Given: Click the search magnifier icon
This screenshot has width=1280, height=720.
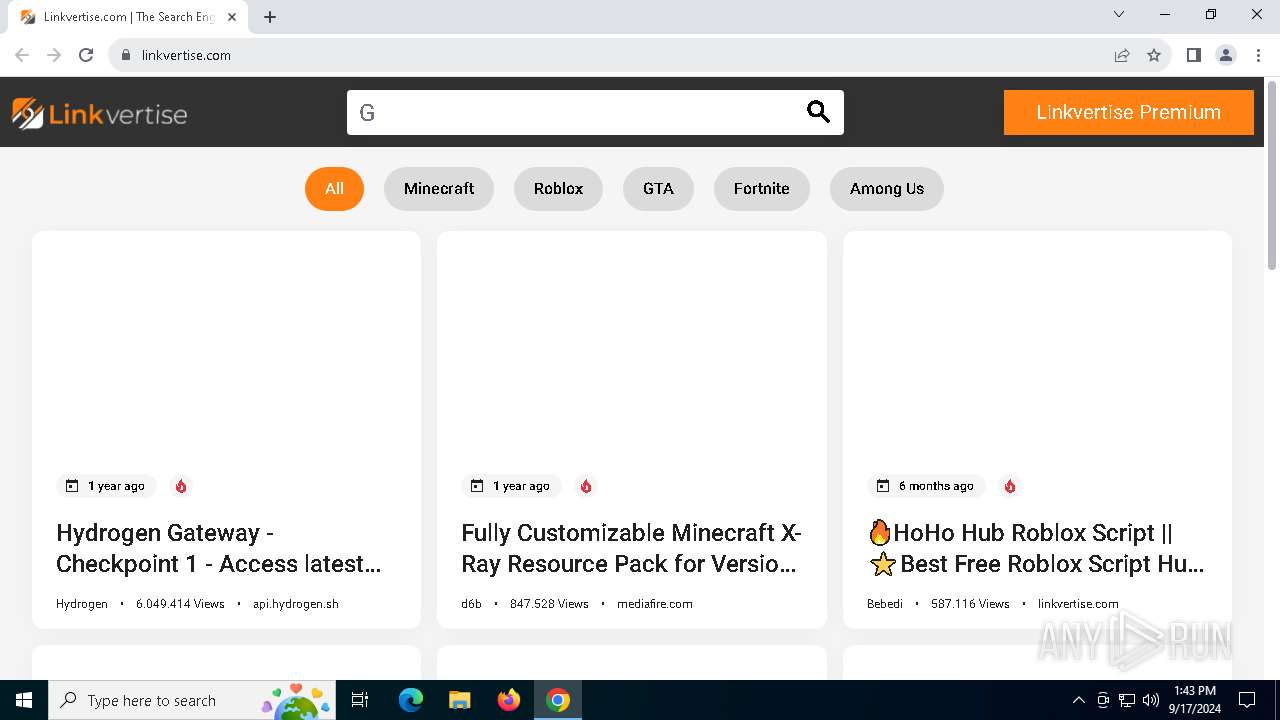Looking at the screenshot, I should click(818, 112).
